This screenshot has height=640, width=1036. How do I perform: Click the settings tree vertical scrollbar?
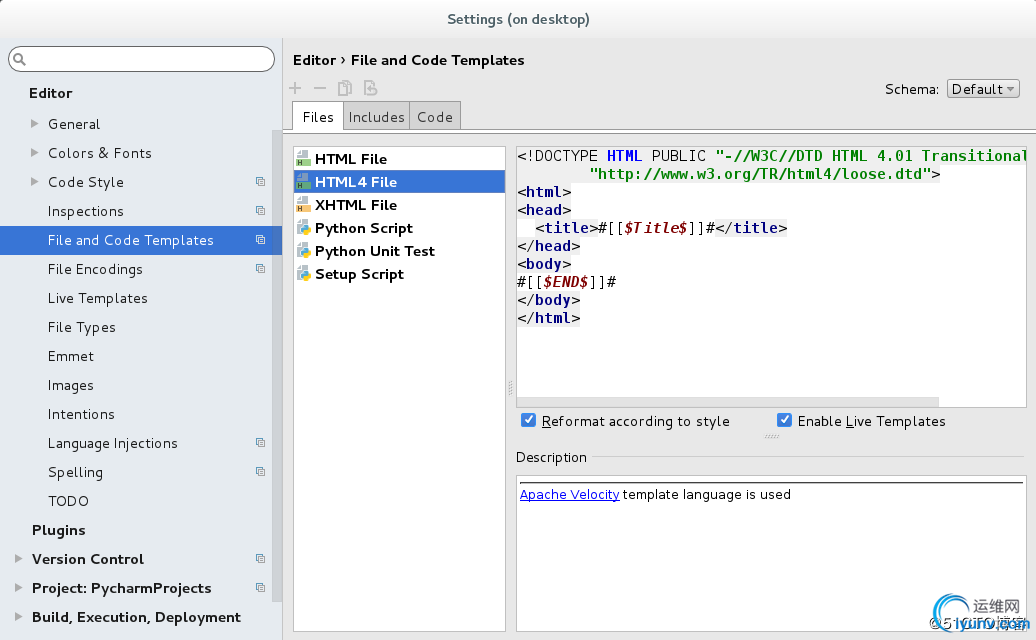277,365
